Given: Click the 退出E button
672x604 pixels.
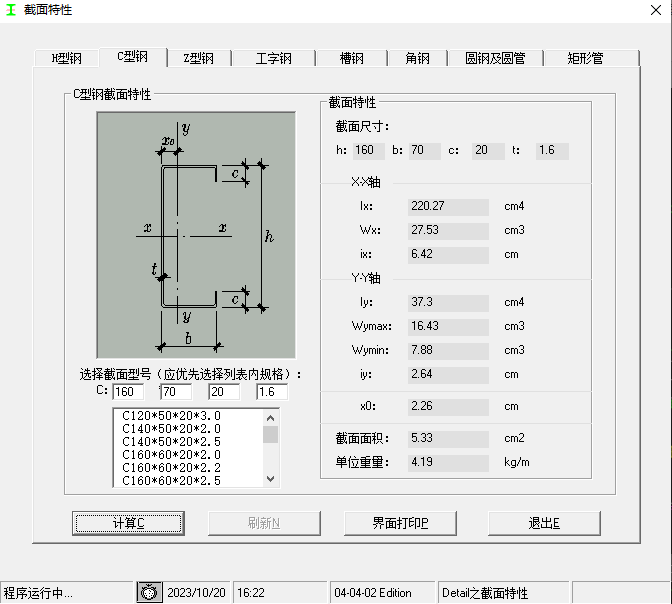Looking at the screenshot, I should [x=544, y=523].
